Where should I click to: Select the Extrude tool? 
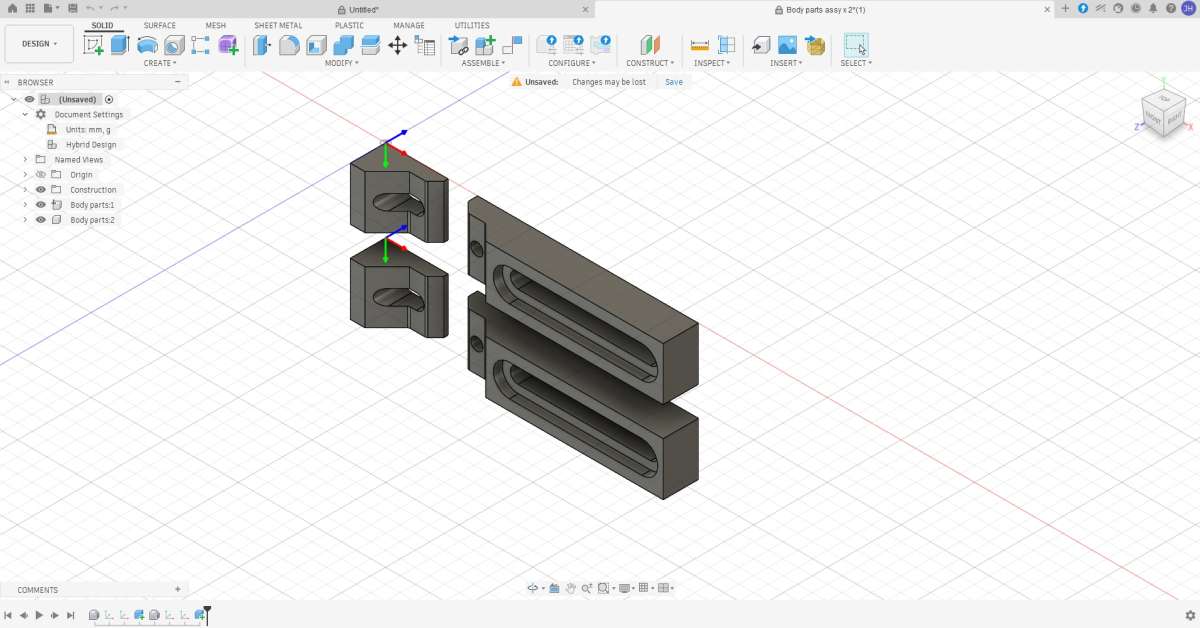(x=120, y=44)
